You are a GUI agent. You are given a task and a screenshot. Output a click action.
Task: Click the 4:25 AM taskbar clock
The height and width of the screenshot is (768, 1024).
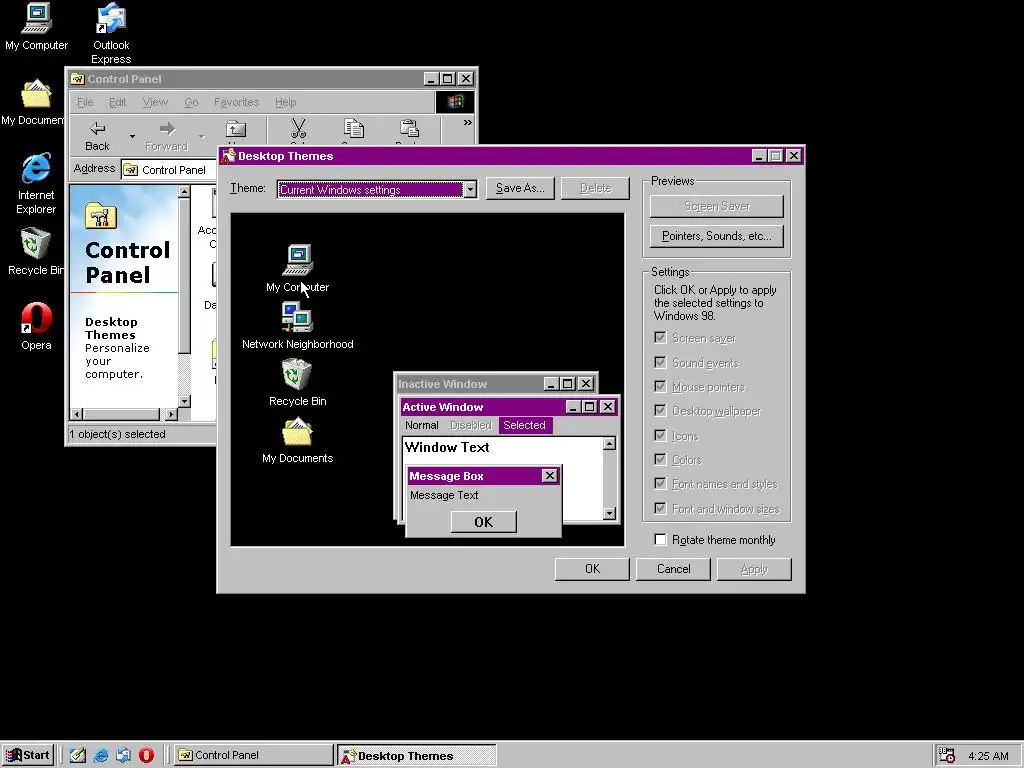[x=988, y=756]
